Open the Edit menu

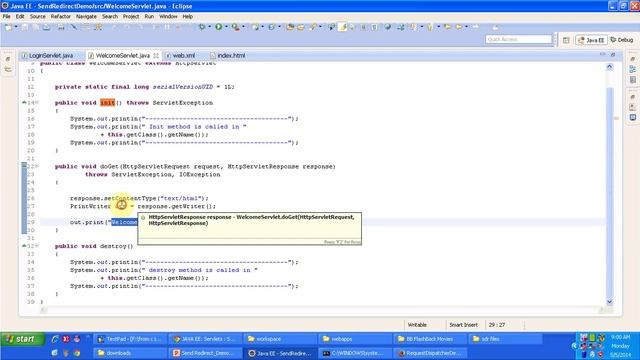point(20,16)
